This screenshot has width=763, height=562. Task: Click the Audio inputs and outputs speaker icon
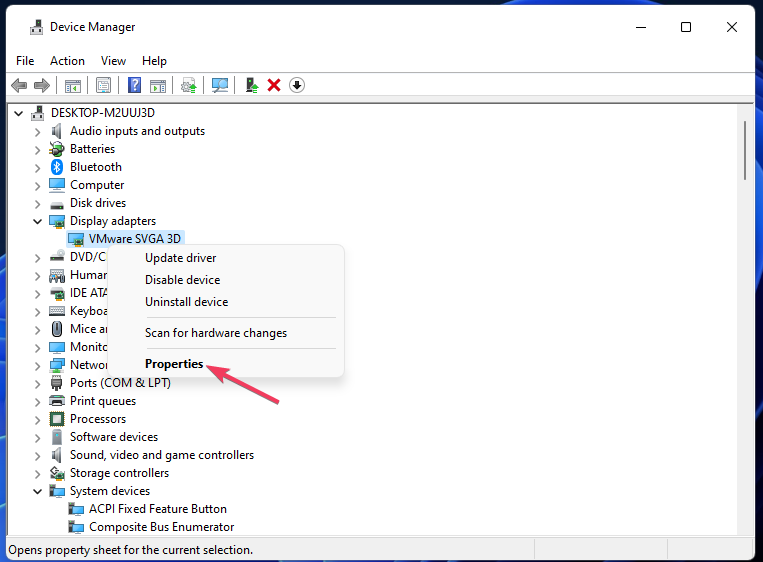click(57, 131)
